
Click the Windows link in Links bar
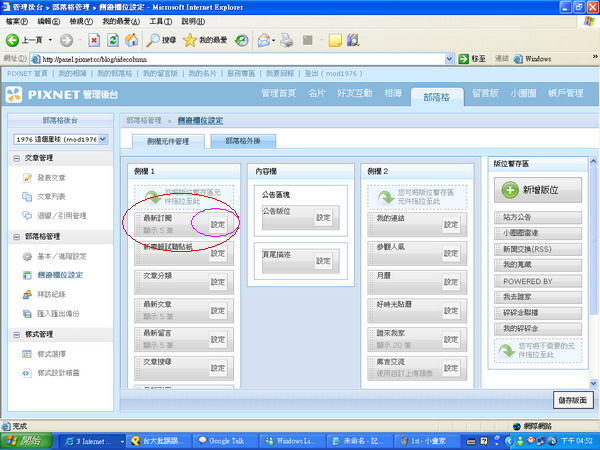click(532, 59)
